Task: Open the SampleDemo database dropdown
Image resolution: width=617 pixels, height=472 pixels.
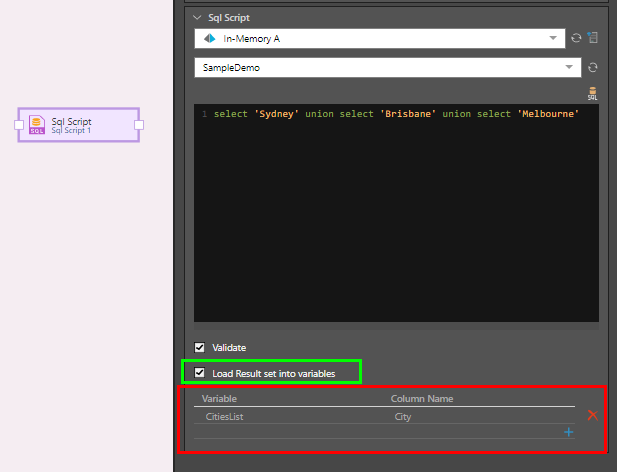Action: 569,67
